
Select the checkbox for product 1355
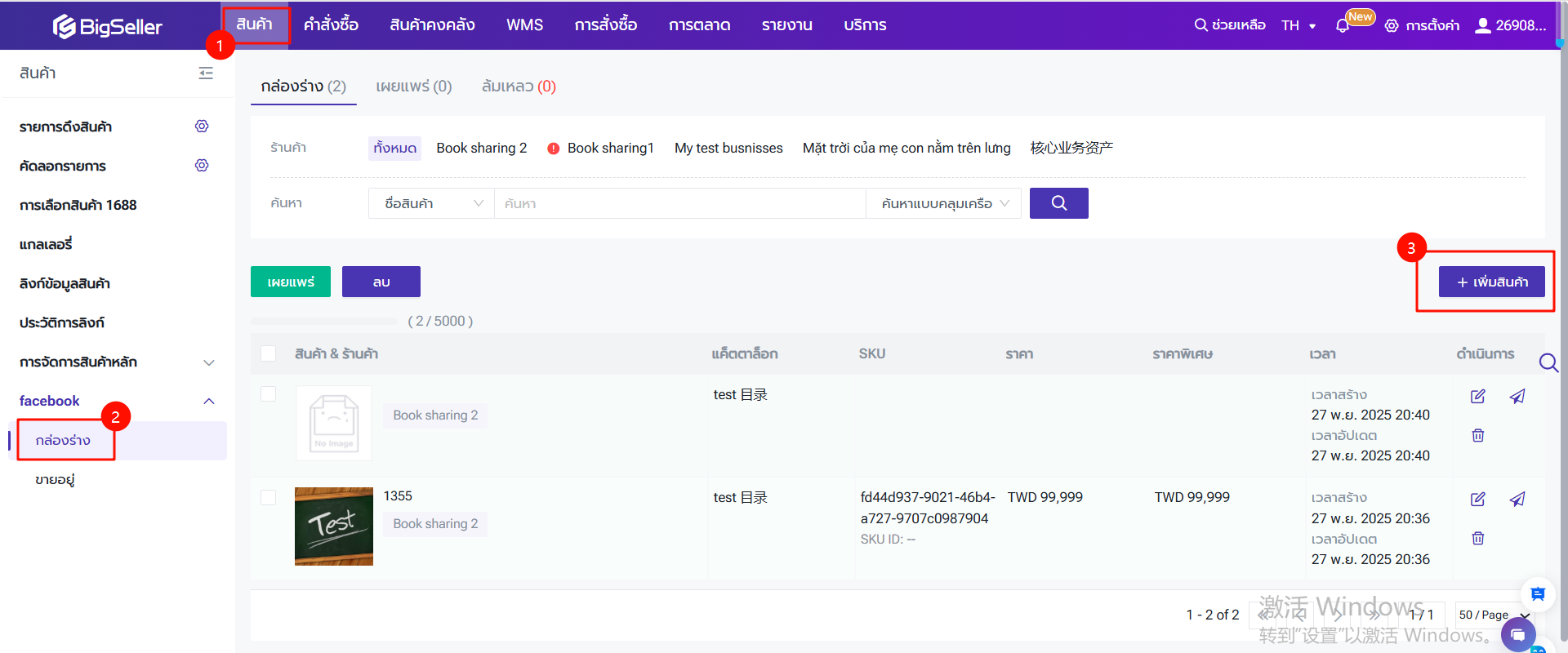tap(268, 497)
